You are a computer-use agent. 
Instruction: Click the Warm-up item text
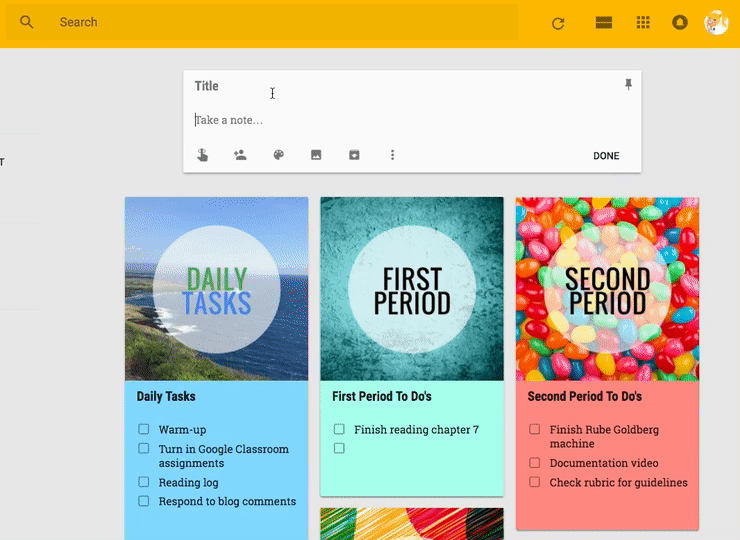click(x=182, y=430)
